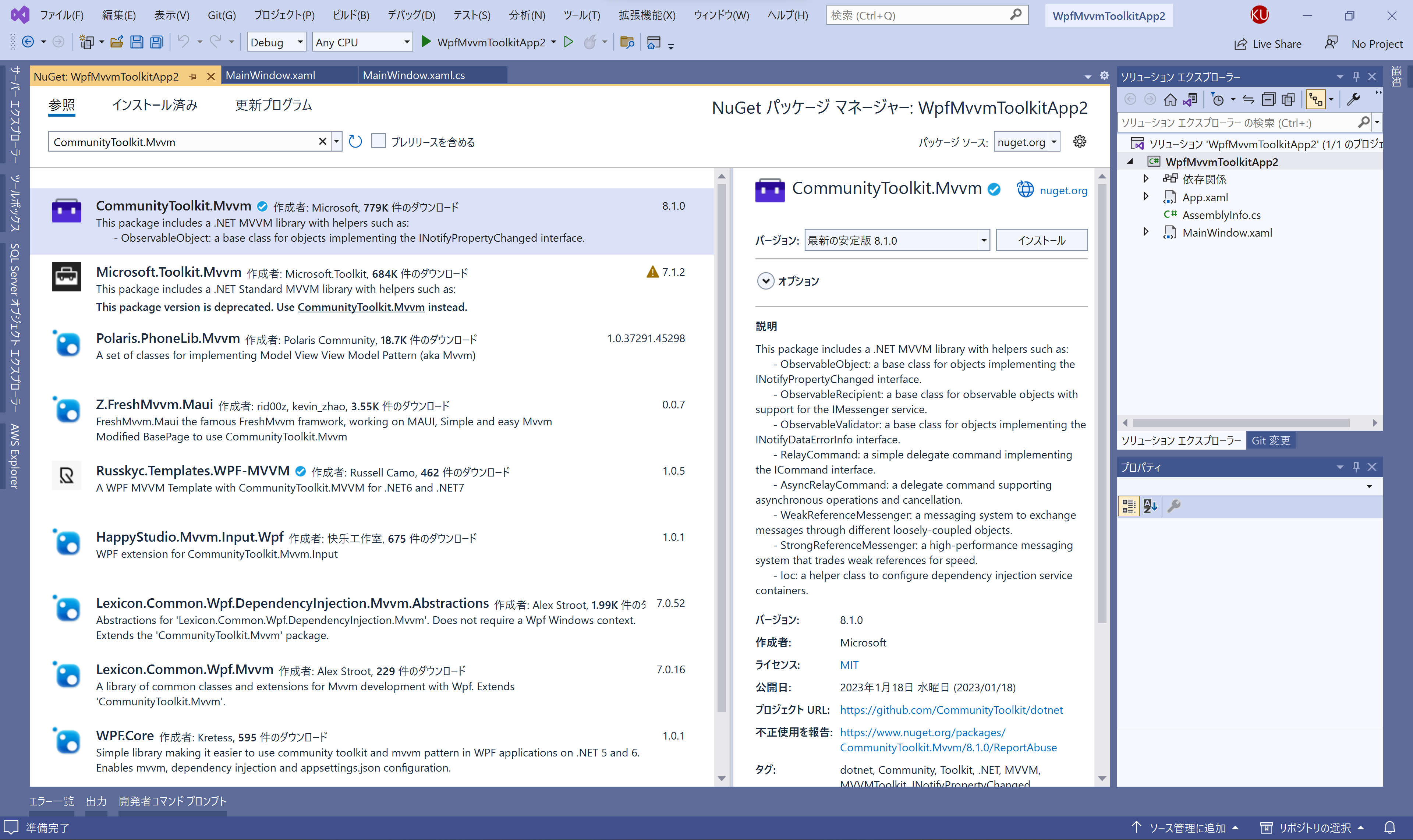The height and width of the screenshot is (840, 1413).
Task: Click start without debugging outline play icon
Action: [569, 42]
